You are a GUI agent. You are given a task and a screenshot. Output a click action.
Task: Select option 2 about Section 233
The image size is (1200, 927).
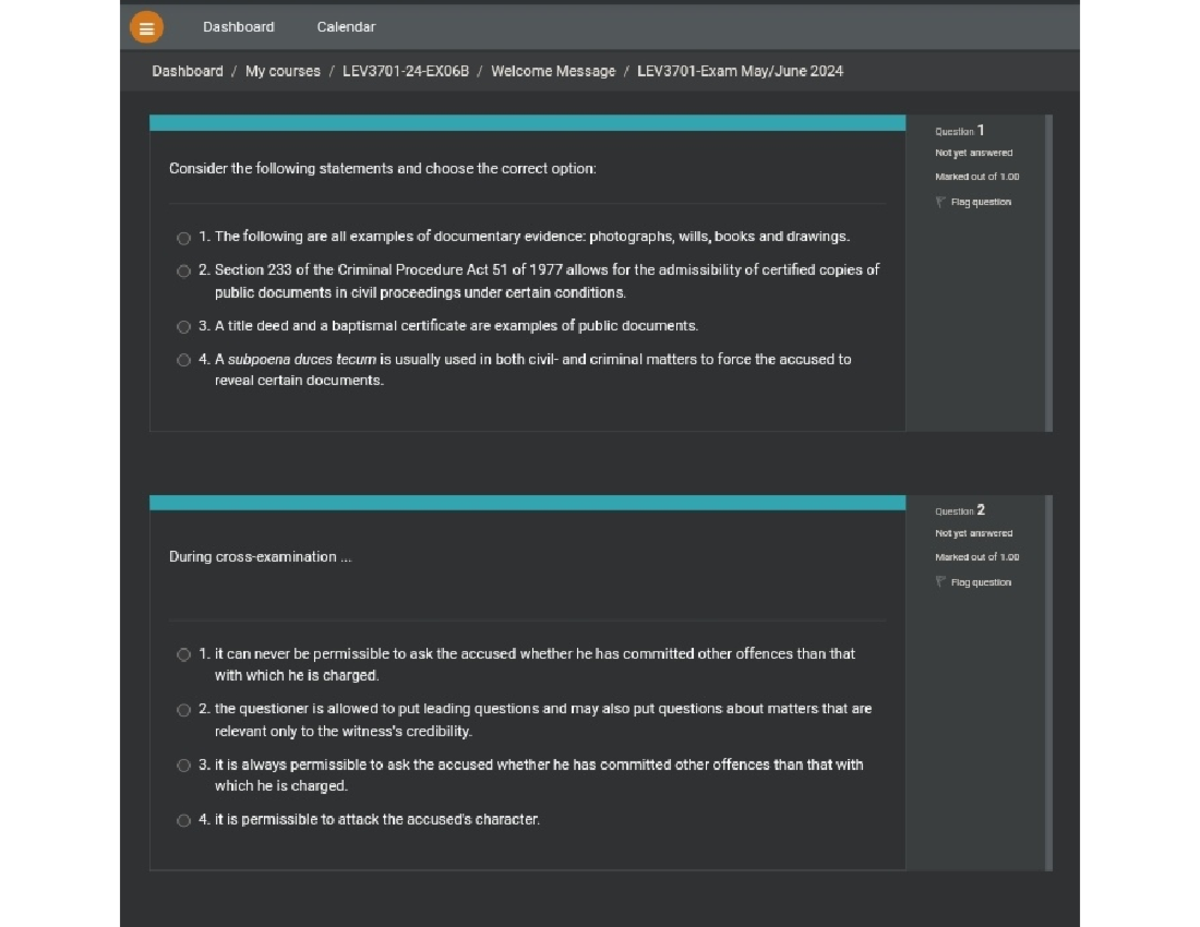point(184,271)
